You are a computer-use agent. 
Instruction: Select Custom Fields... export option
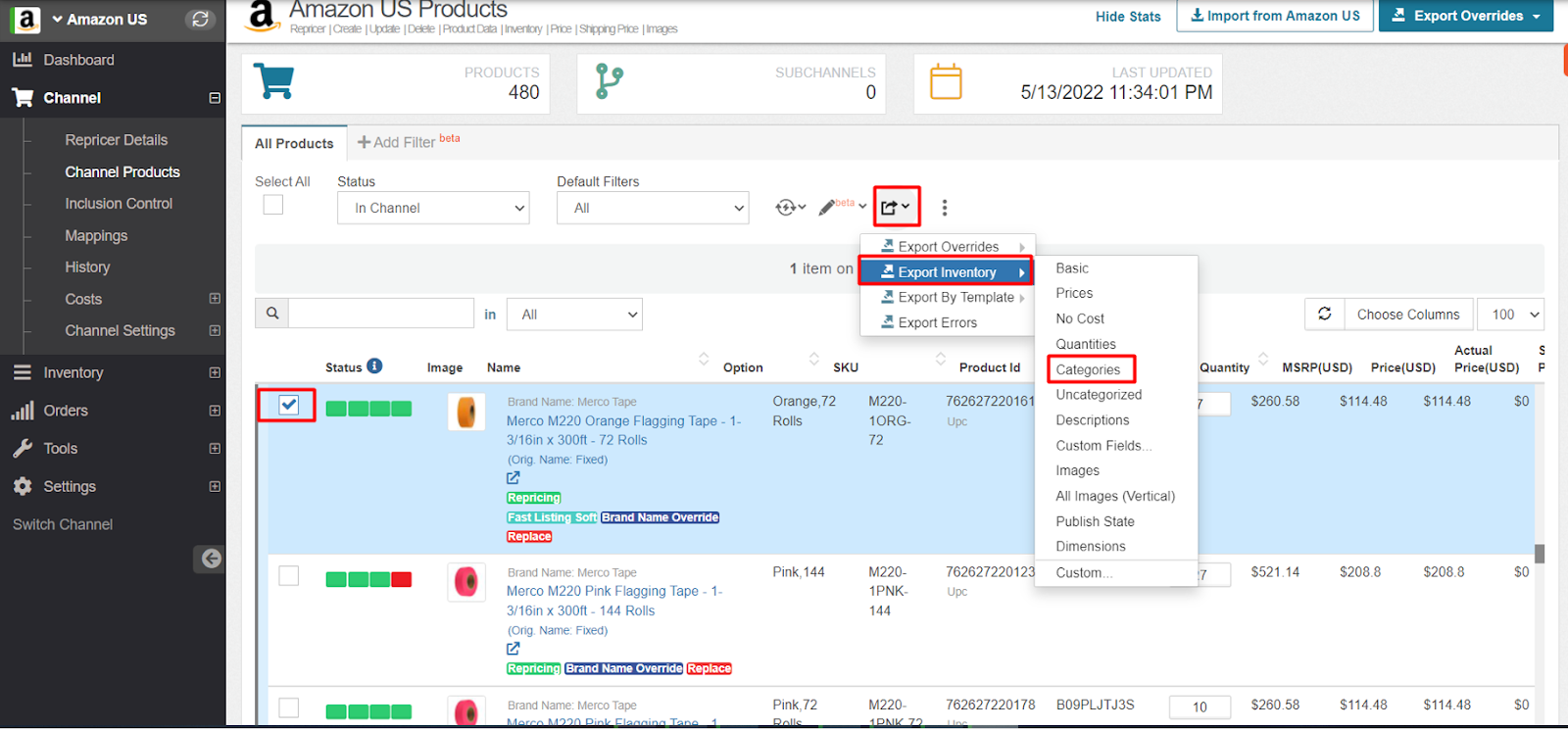tap(1103, 445)
